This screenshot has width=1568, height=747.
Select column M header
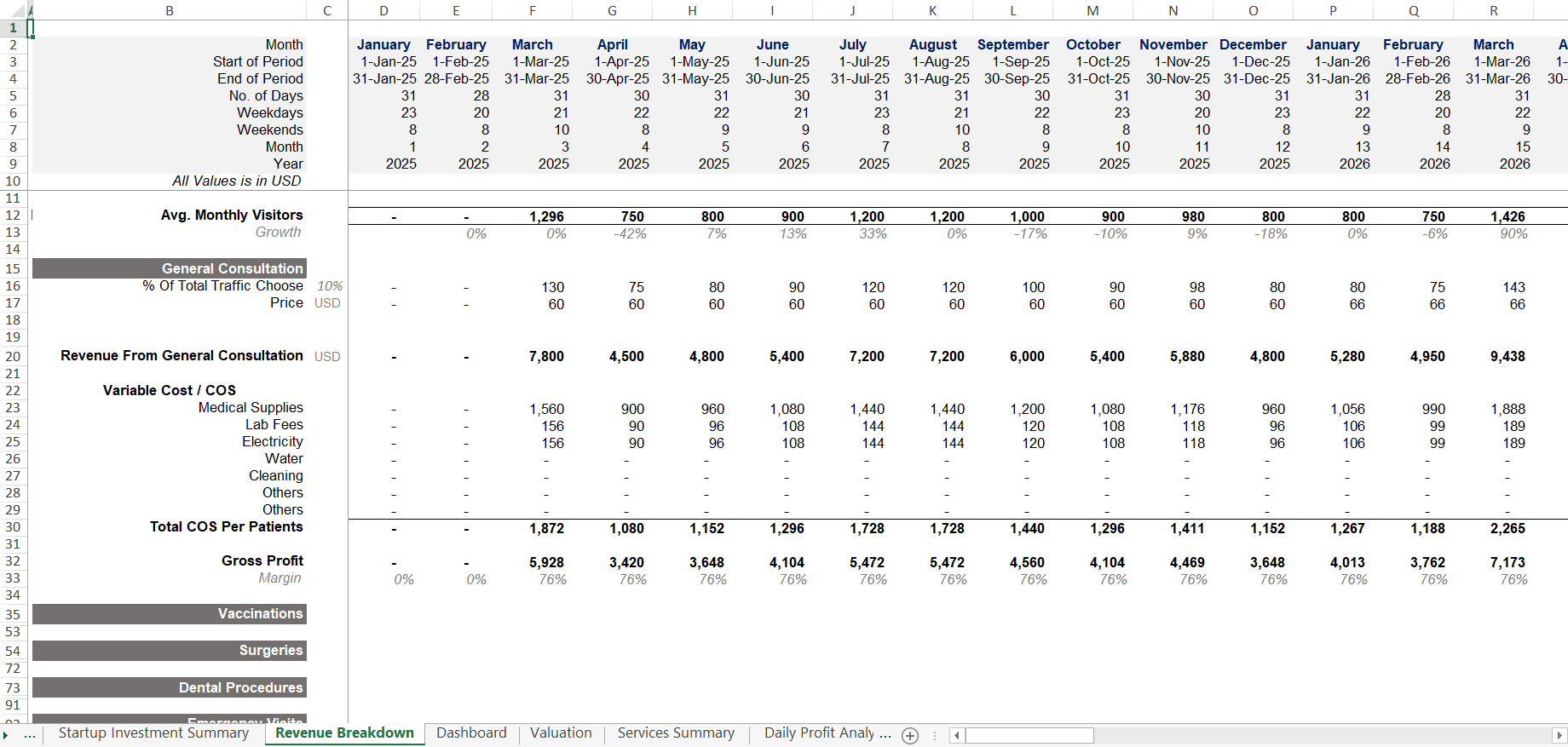coord(1093,10)
